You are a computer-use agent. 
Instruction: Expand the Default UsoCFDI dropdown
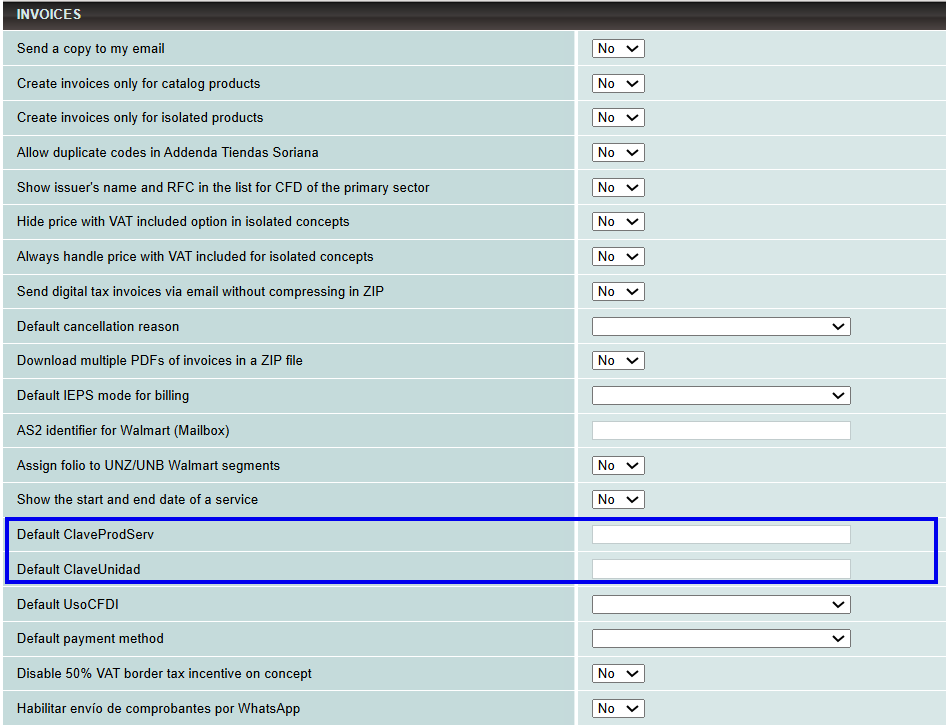721,605
